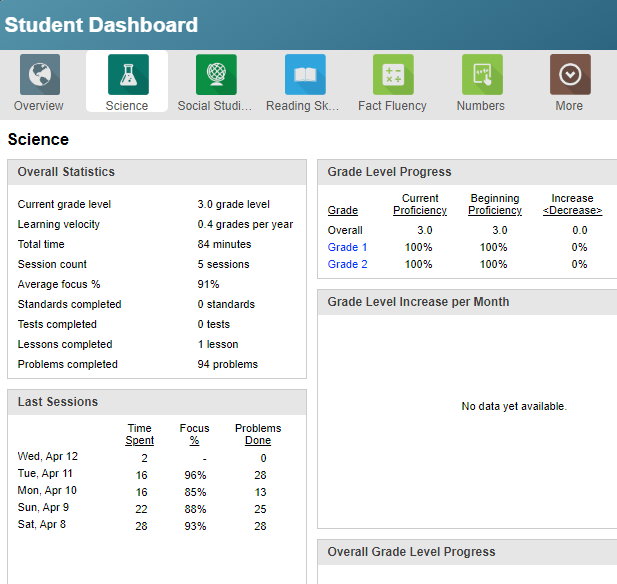Open the Numbers subject icon
The image size is (617, 584).
click(x=481, y=75)
